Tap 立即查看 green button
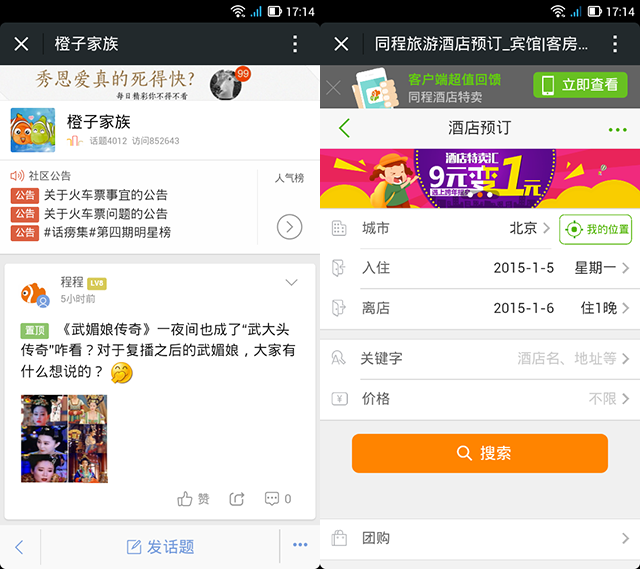Viewport: 640px width, 569px height. tap(580, 85)
